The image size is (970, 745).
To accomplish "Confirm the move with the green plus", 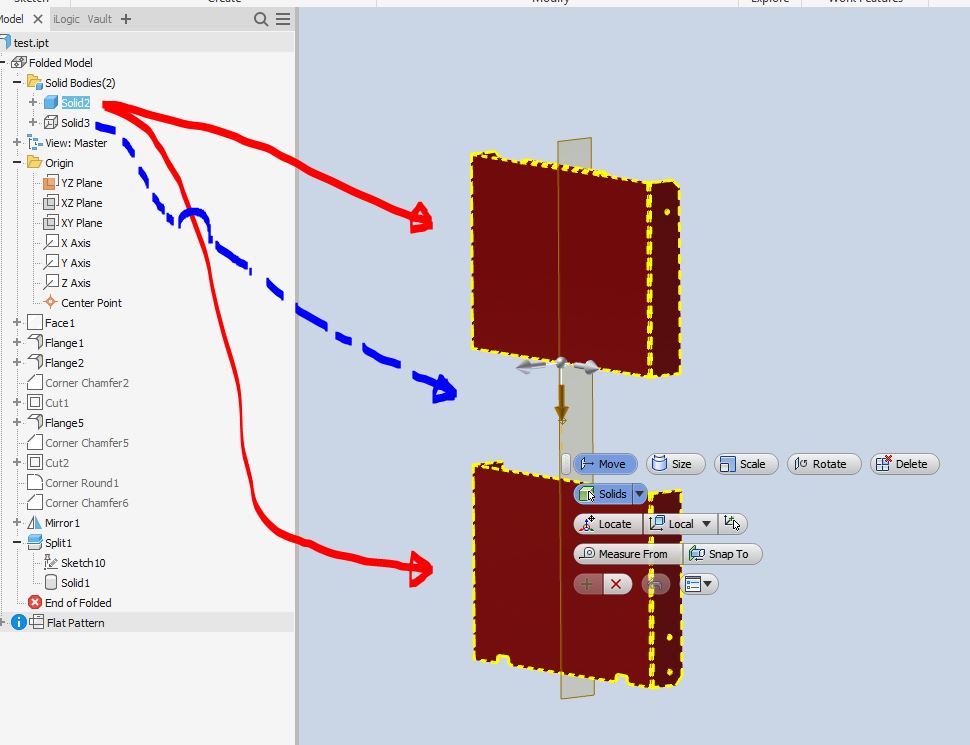I will coord(587,584).
